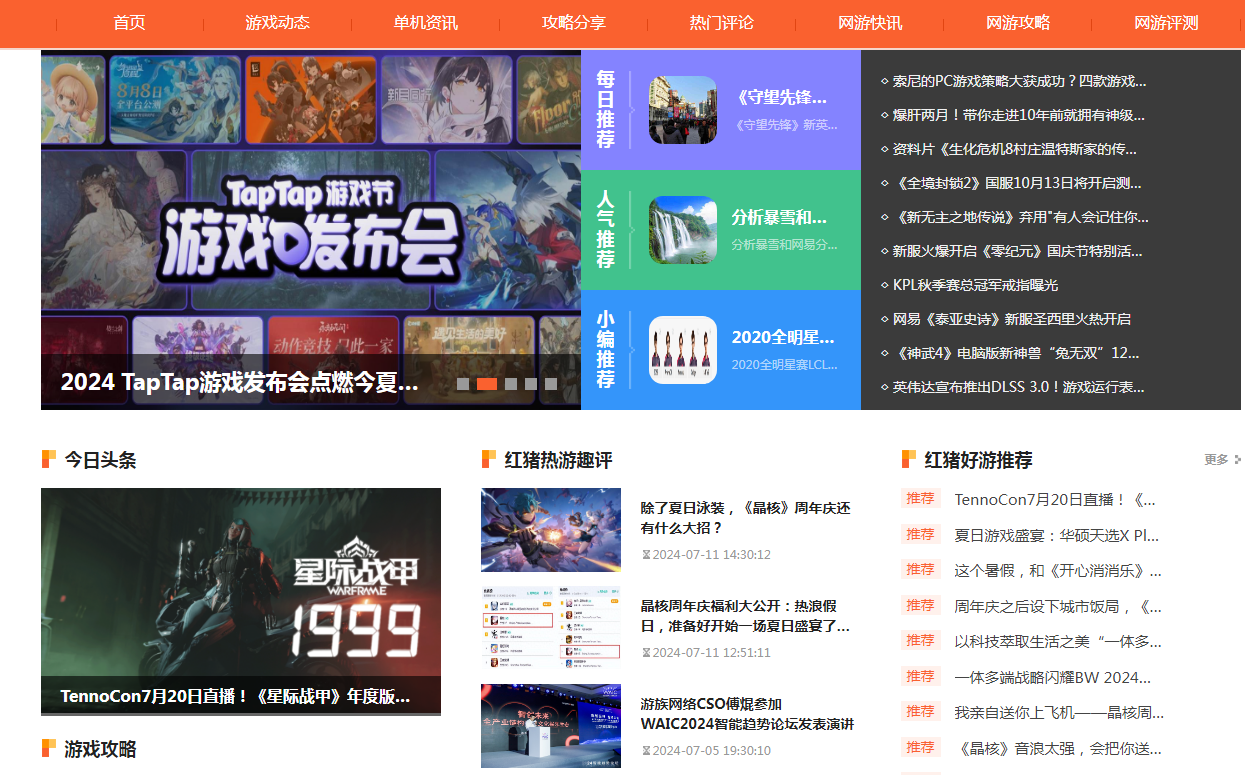Open the 首页 nav item
1245x775 pixels.
129,22
